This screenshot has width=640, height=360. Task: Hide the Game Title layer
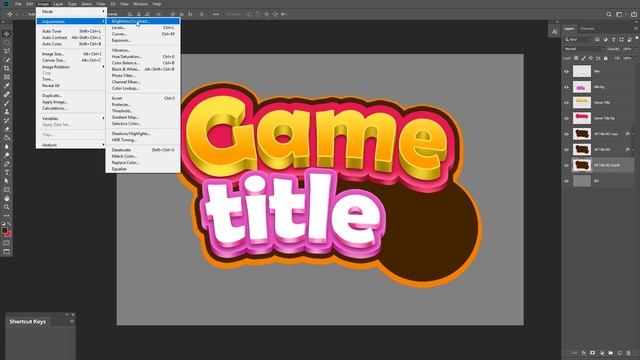[x=567, y=102]
